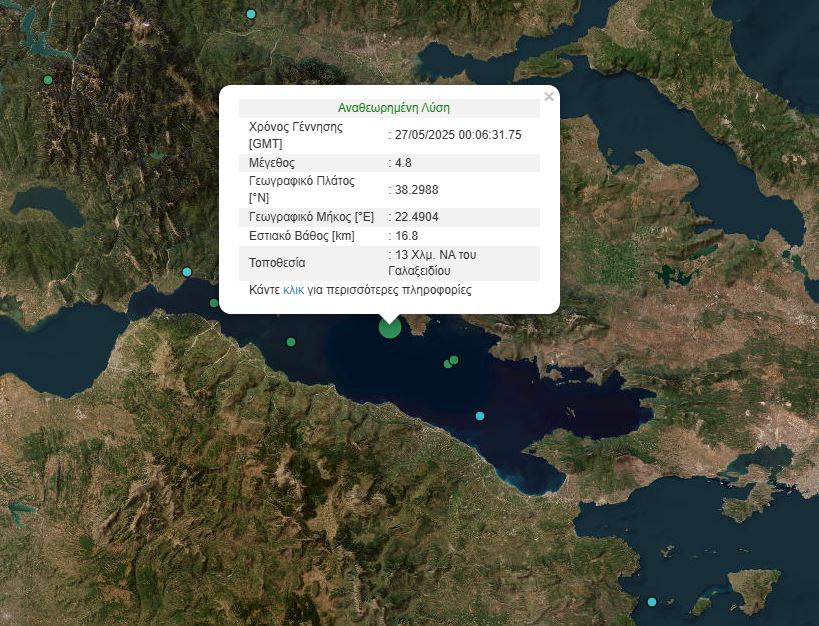Click the 'Μέγεθος' label
Viewport: 819px width, 626px height.
click(x=272, y=163)
